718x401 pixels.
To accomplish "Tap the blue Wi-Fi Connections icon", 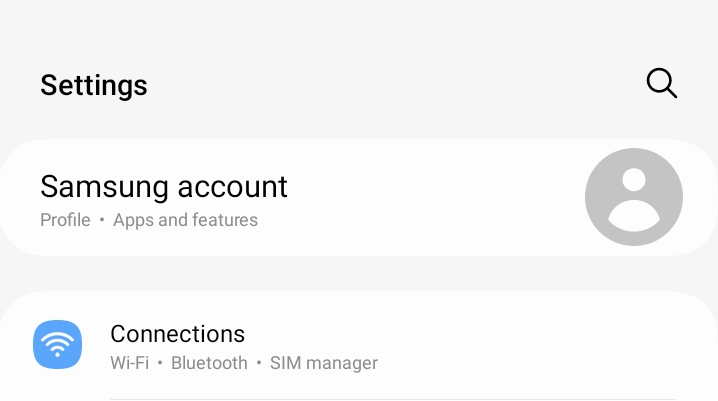I will (x=57, y=345).
